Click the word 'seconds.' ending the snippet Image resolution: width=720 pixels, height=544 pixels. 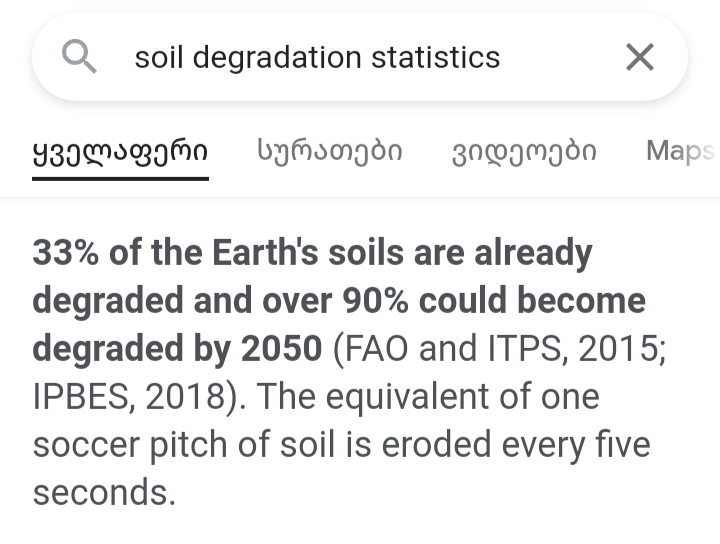tap(102, 492)
